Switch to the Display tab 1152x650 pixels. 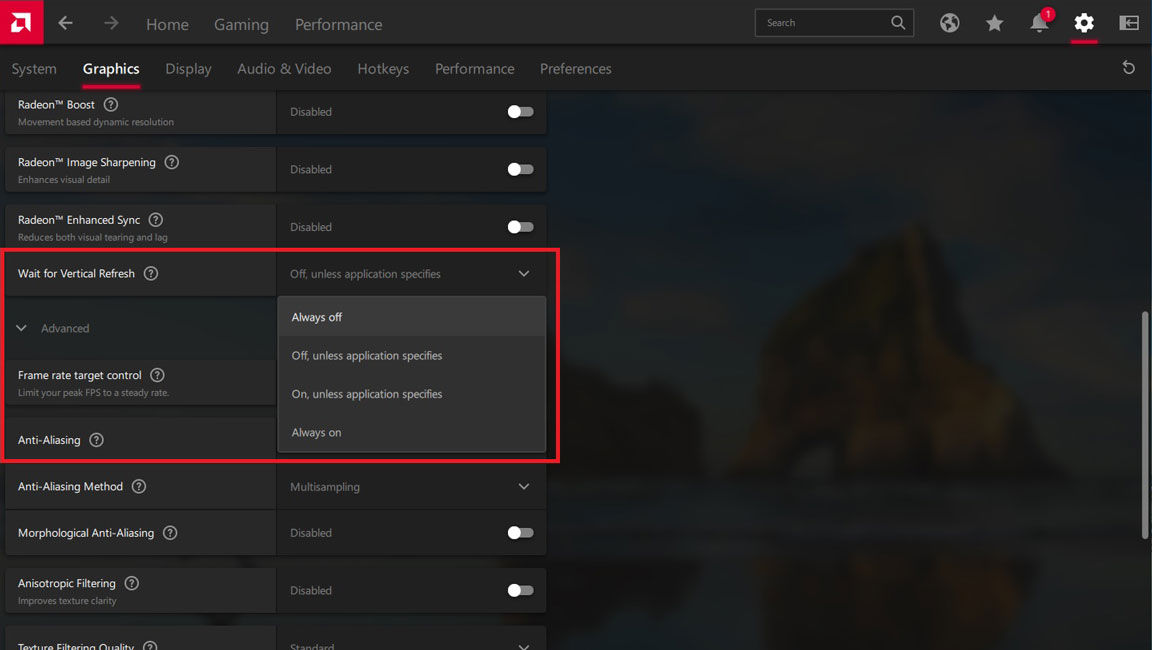pyautogui.click(x=188, y=69)
